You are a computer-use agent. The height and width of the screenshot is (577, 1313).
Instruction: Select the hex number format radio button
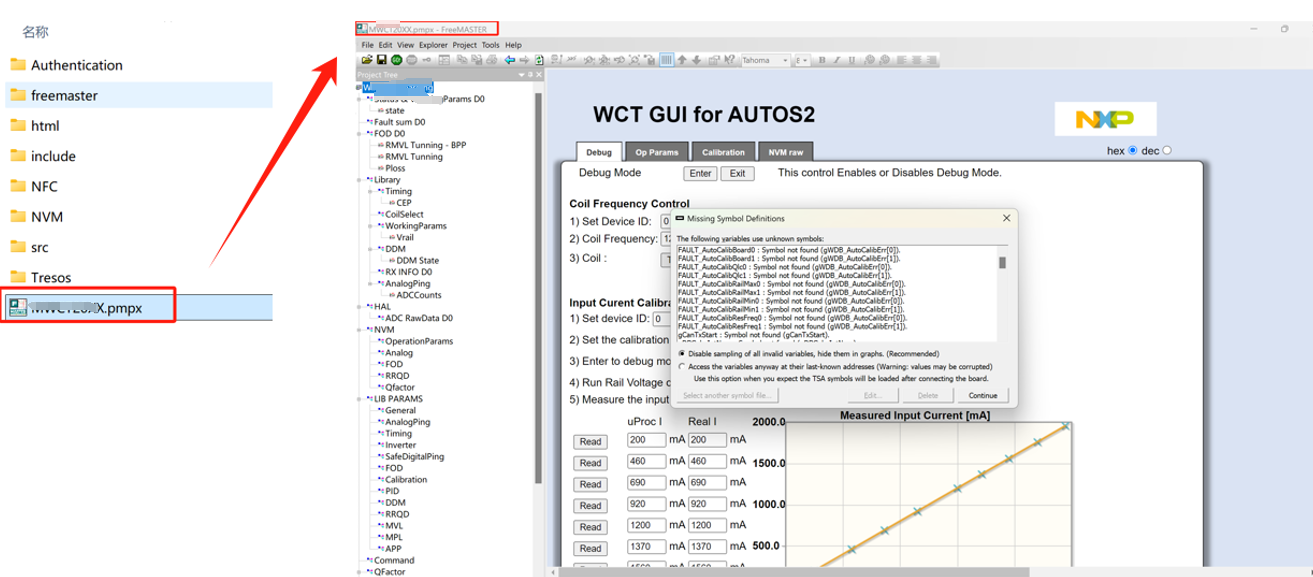click(1132, 151)
